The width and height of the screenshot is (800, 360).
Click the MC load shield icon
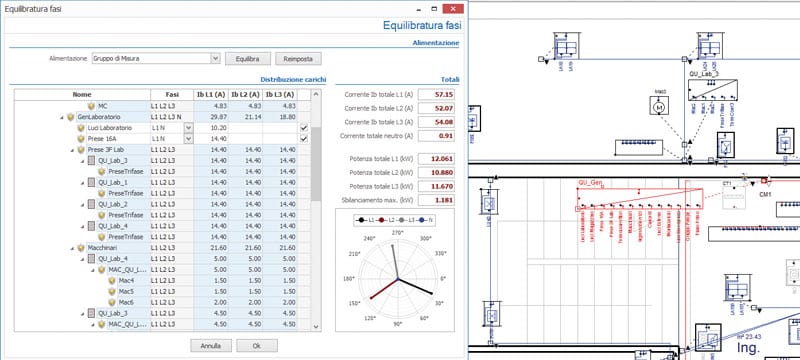point(91,106)
